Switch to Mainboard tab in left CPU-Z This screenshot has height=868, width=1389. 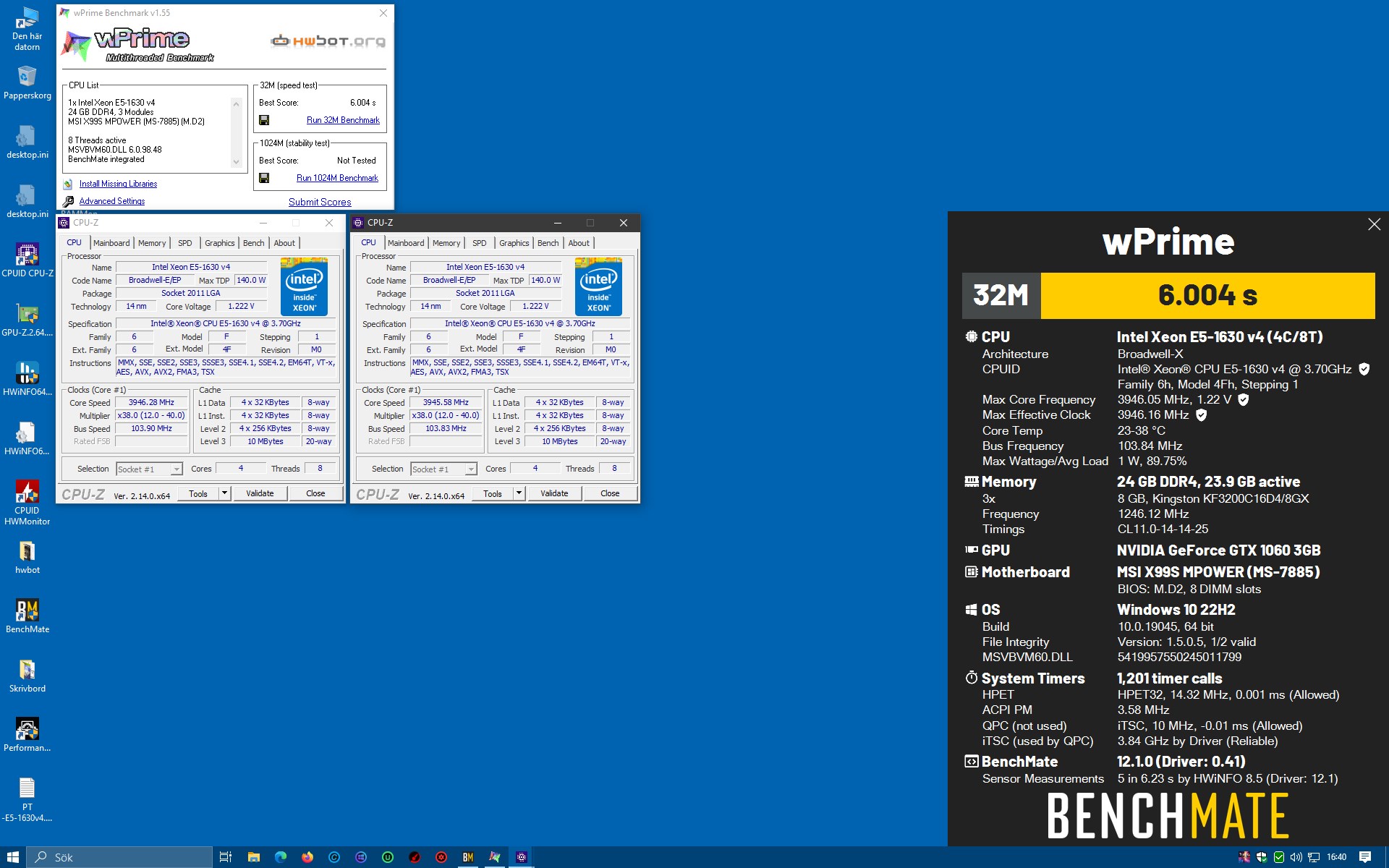tap(111, 243)
